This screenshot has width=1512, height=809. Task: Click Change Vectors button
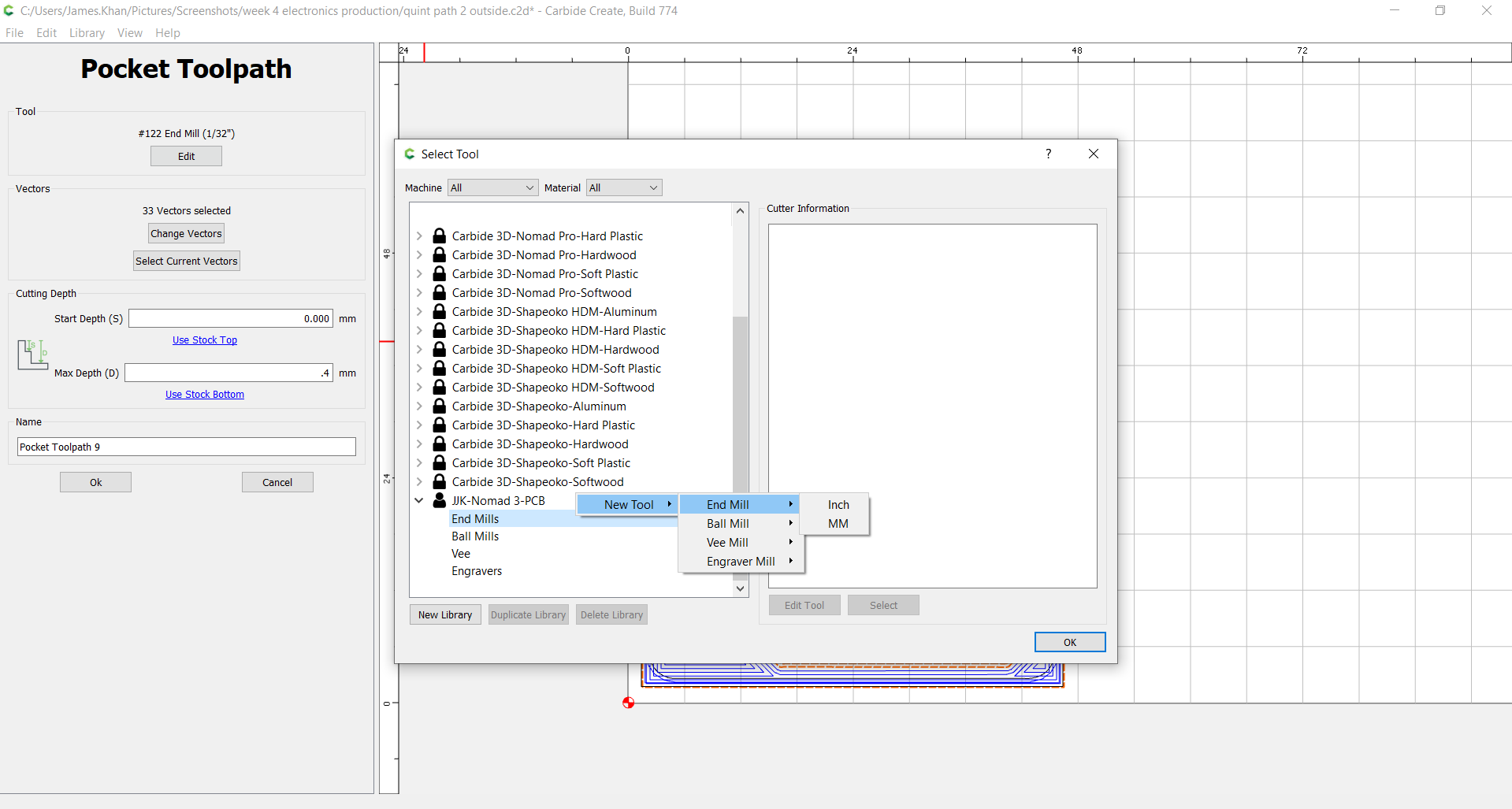point(186,233)
